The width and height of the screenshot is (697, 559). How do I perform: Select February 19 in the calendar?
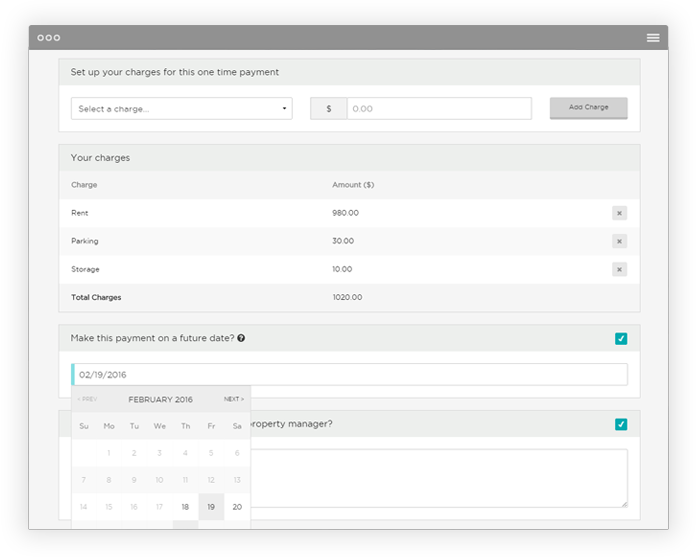pos(211,507)
